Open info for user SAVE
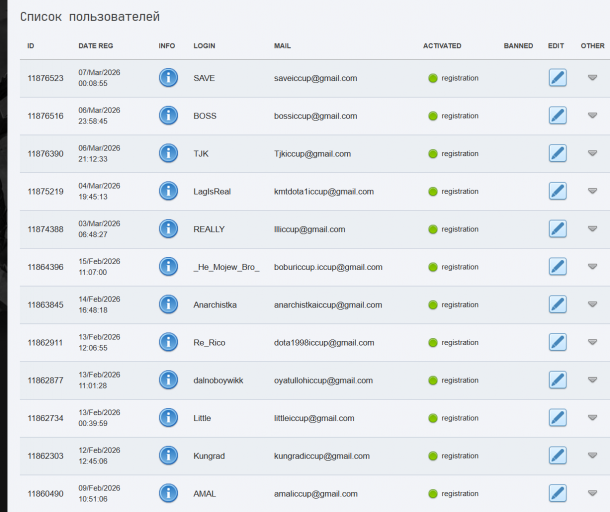610x512 pixels. point(168,78)
